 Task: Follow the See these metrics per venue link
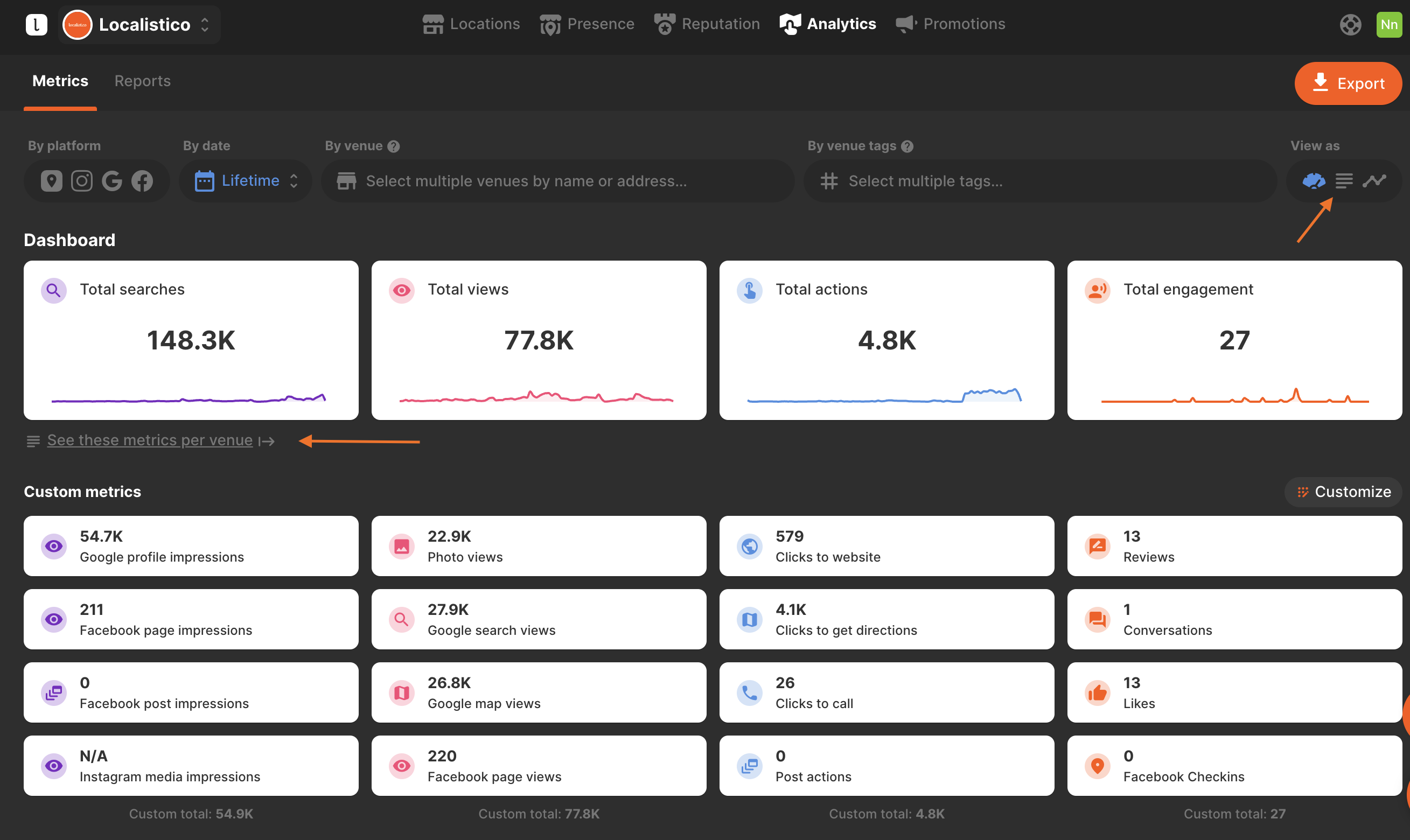150,440
